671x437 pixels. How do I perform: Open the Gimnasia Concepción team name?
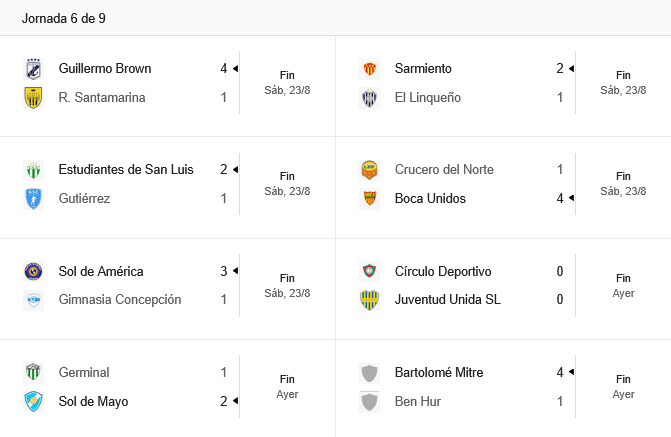pos(120,300)
